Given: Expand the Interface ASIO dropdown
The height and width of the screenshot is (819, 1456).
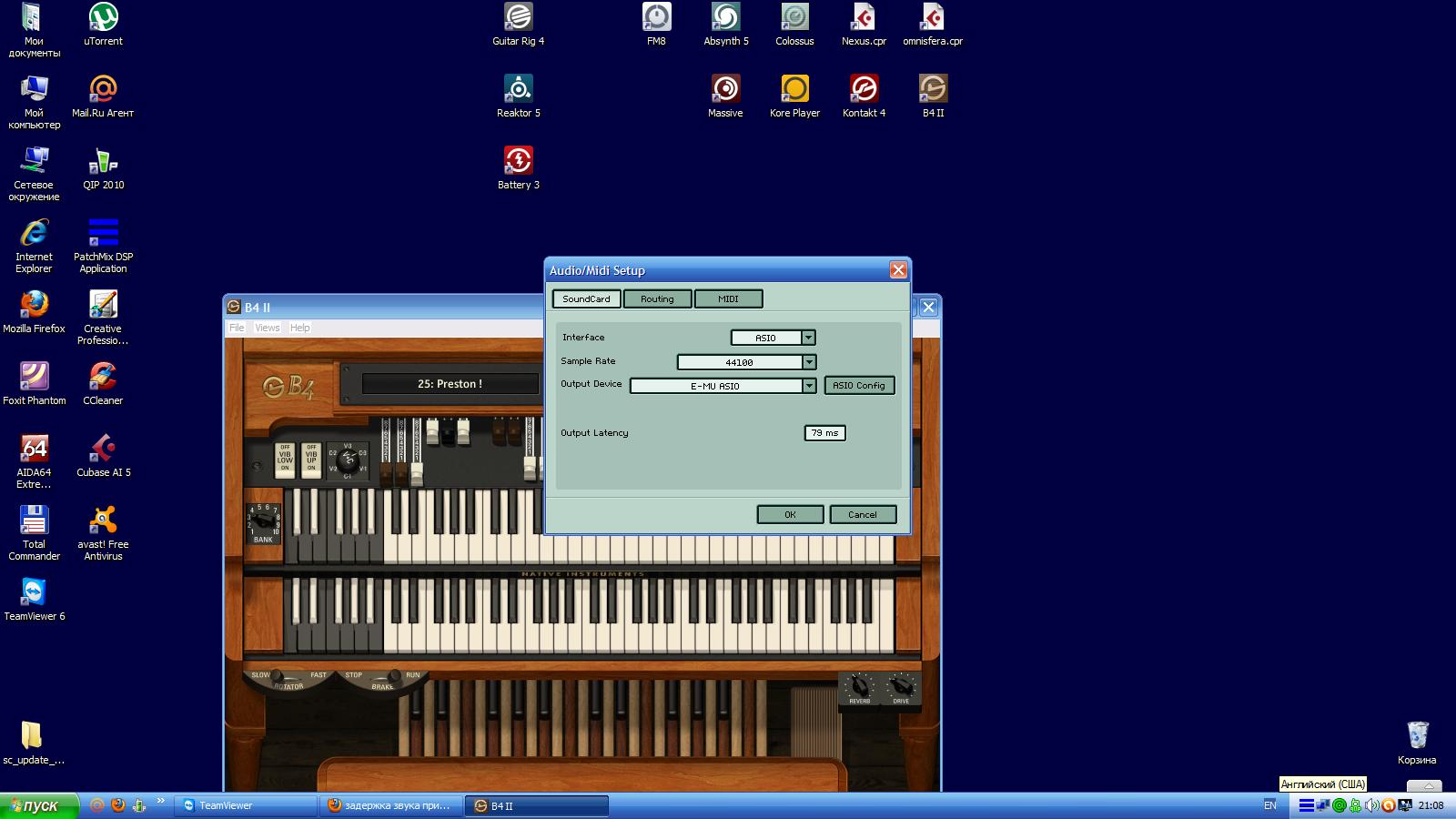Looking at the screenshot, I should click(x=807, y=338).
